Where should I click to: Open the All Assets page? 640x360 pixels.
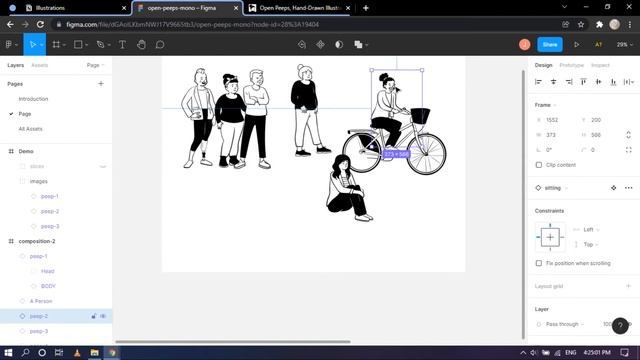[x=30, y=129]
